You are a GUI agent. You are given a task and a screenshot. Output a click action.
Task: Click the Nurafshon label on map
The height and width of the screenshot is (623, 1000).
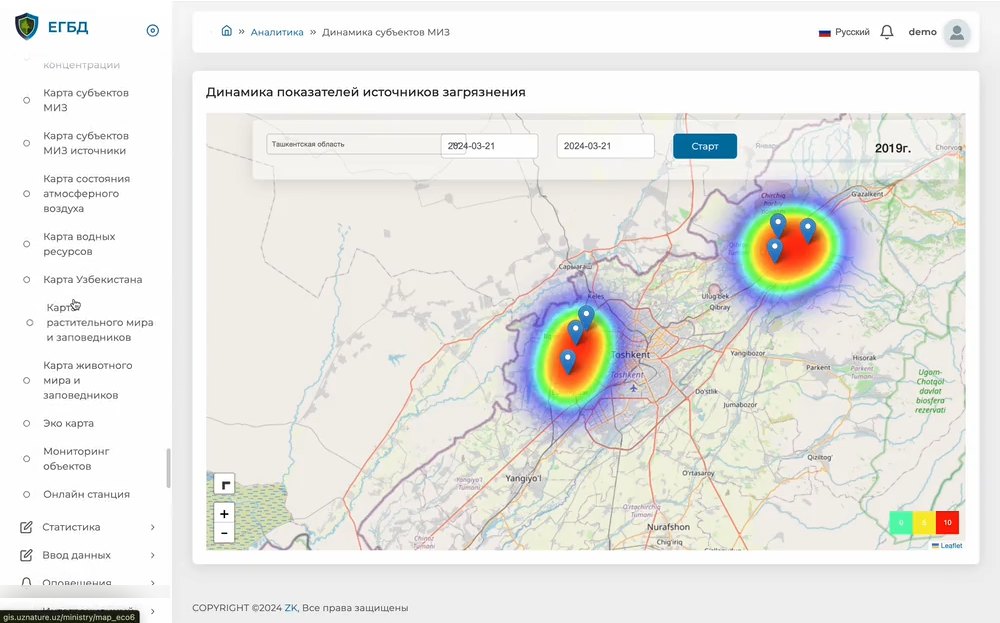(x=668, y=527)
